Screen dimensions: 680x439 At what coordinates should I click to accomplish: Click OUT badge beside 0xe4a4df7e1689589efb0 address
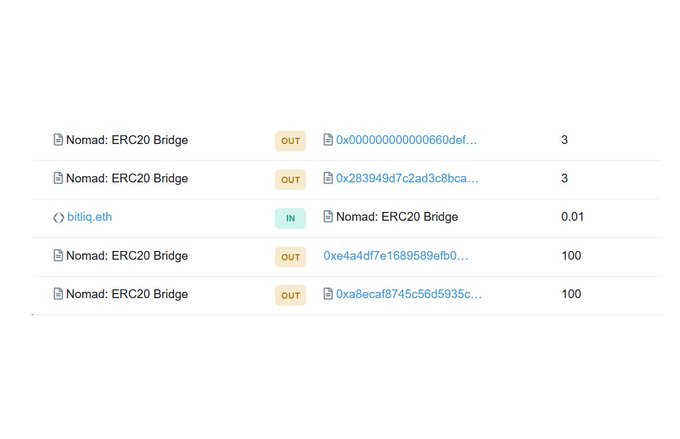(290, 257)
